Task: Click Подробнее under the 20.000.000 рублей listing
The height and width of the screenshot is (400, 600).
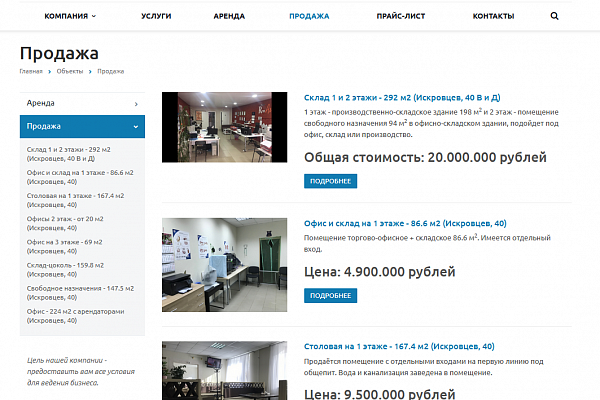Action: [x=331, y=181]
